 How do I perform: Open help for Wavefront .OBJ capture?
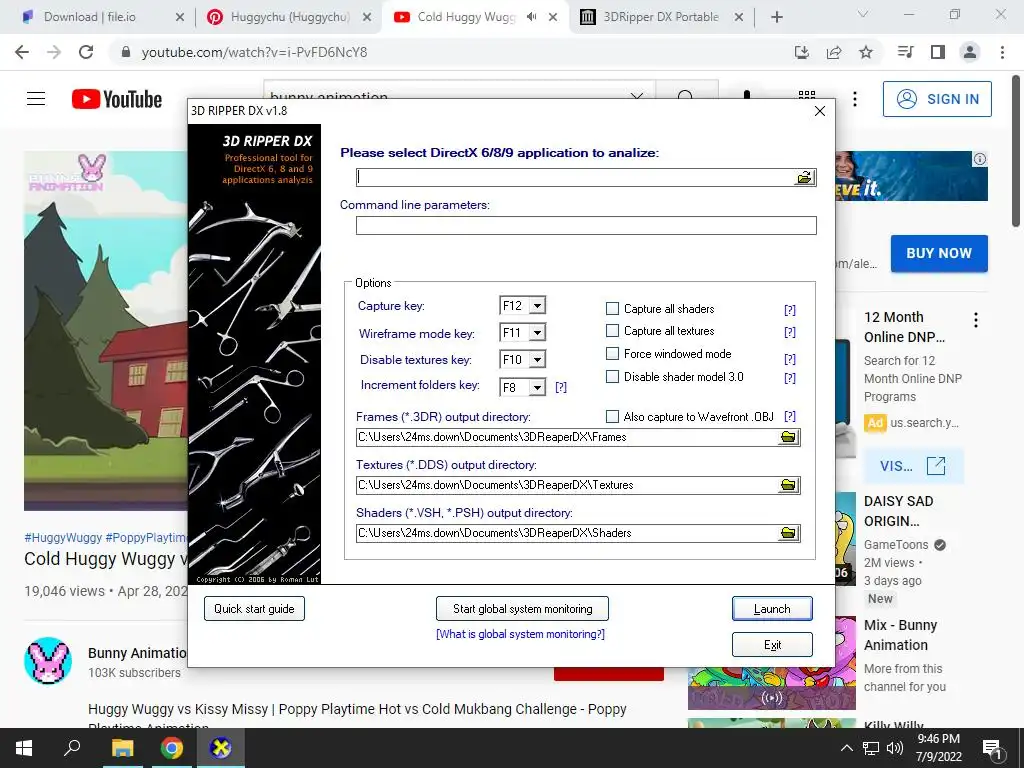pyautogui.click(x=790, y=417)
